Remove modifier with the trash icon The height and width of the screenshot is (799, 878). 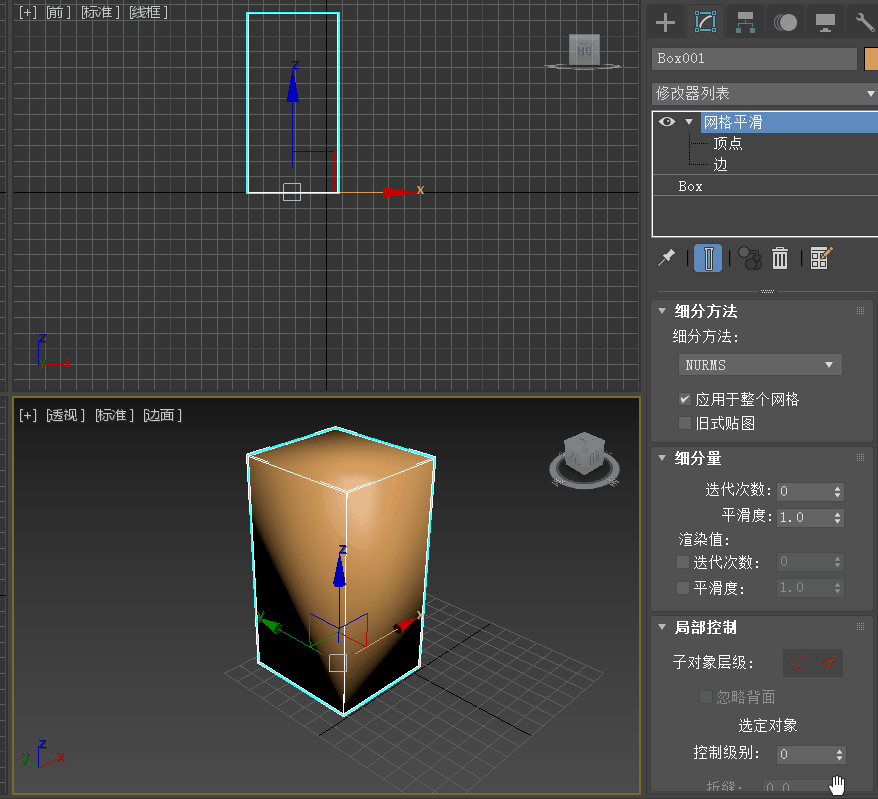[780, 258]
